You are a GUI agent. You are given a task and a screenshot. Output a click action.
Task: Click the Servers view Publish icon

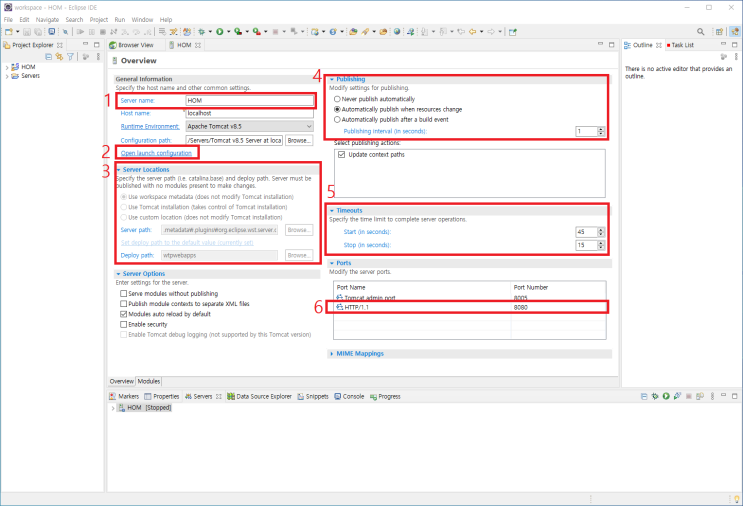(x=700, y=396)
